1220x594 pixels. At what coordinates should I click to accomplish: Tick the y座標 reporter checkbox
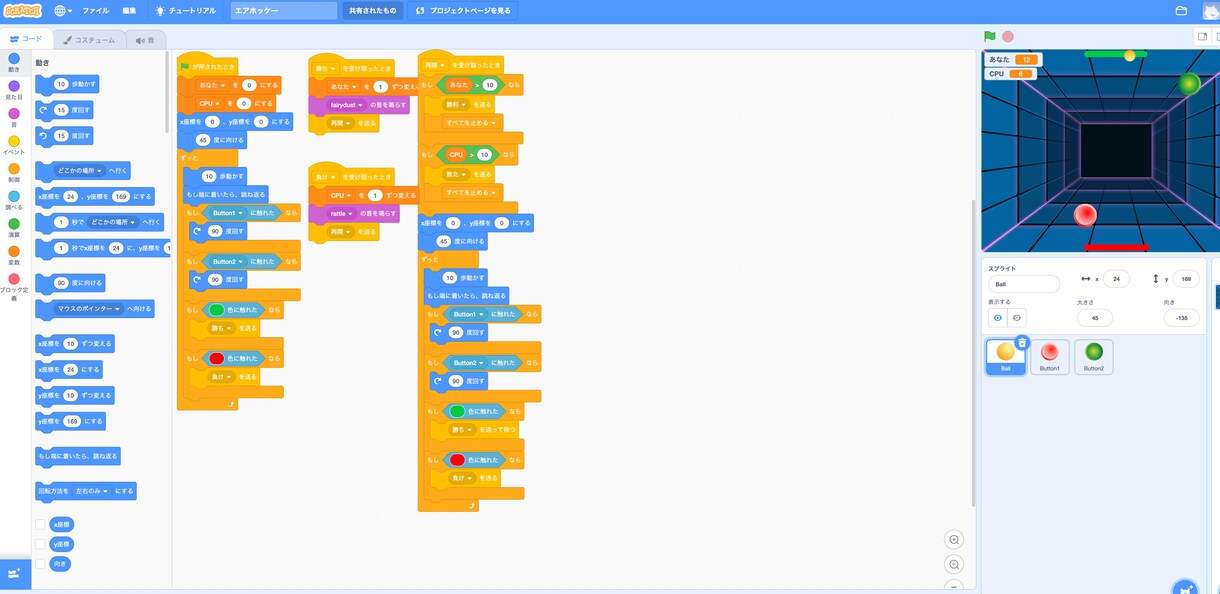point(40,544)
